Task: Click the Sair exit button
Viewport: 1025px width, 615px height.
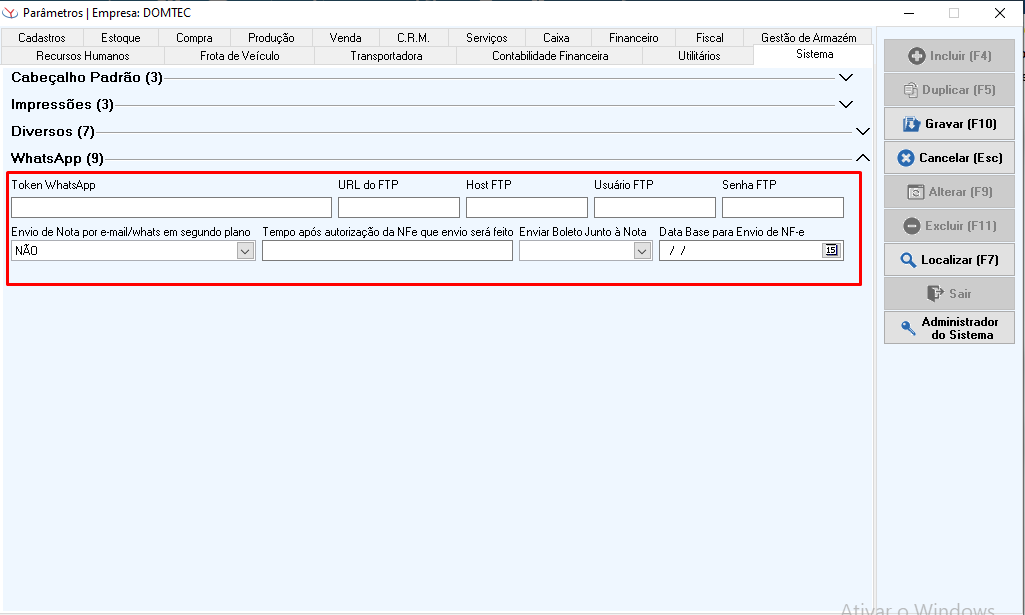Action: tap(949, 294)
